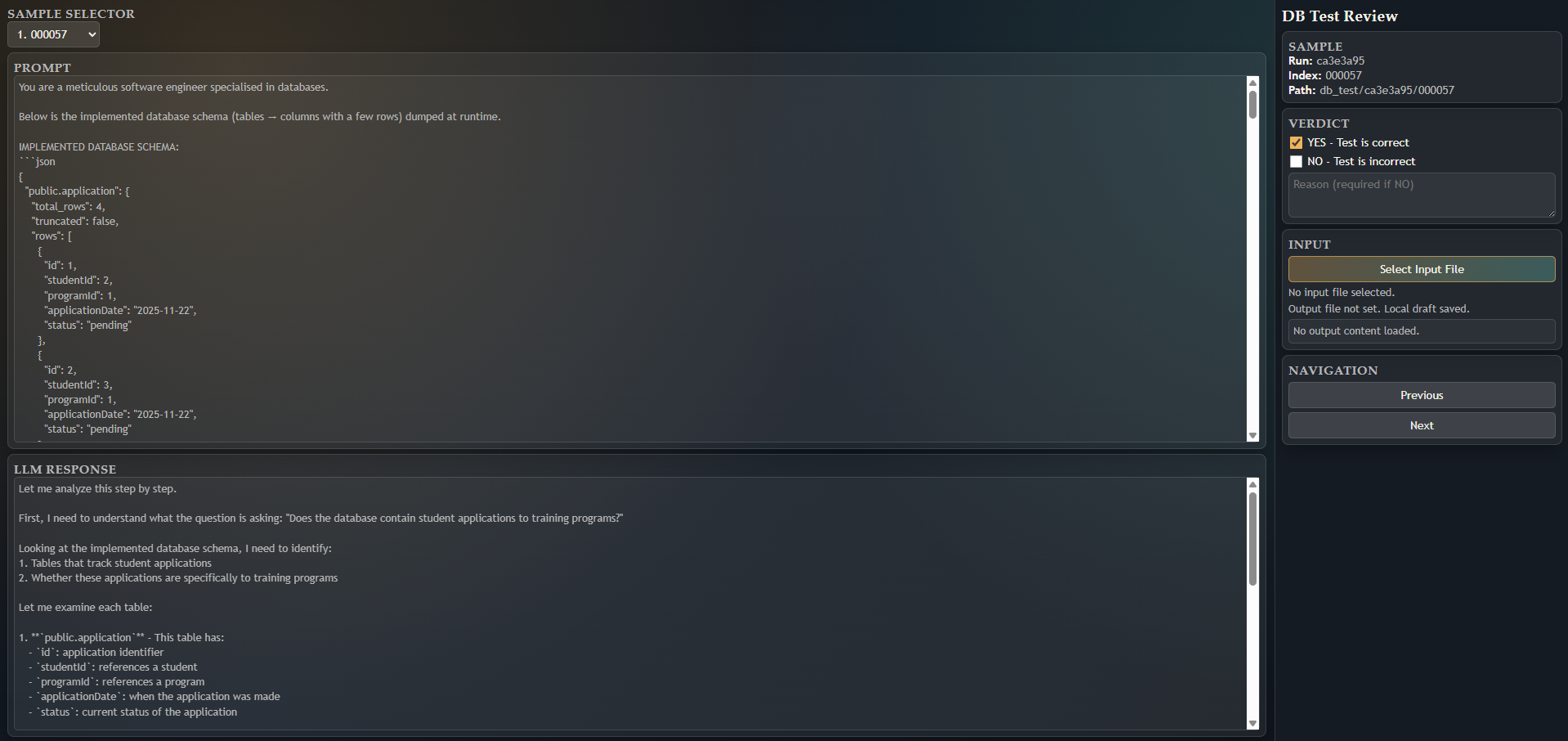Click Select Input File button
This screenshot has height=741, width=1568.
point(1422,269)
